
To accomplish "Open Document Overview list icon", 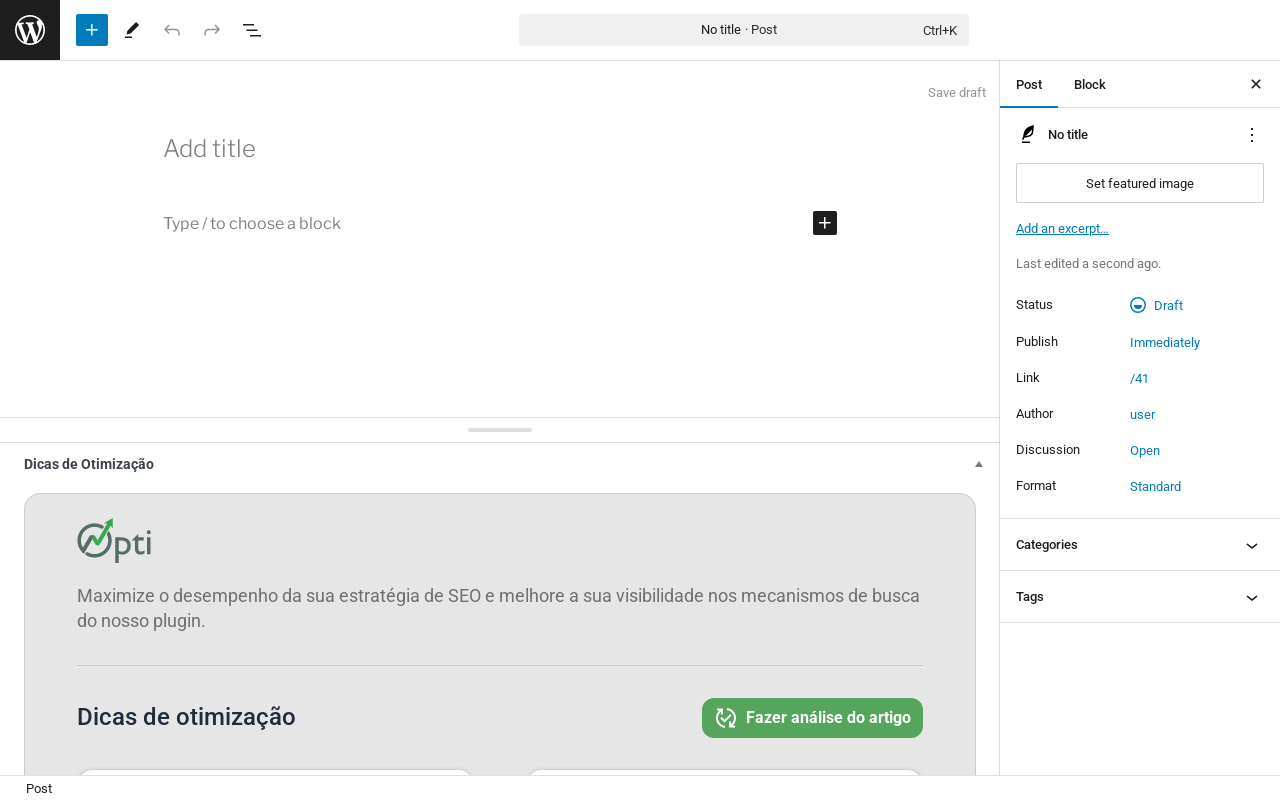I will [252, 30].
